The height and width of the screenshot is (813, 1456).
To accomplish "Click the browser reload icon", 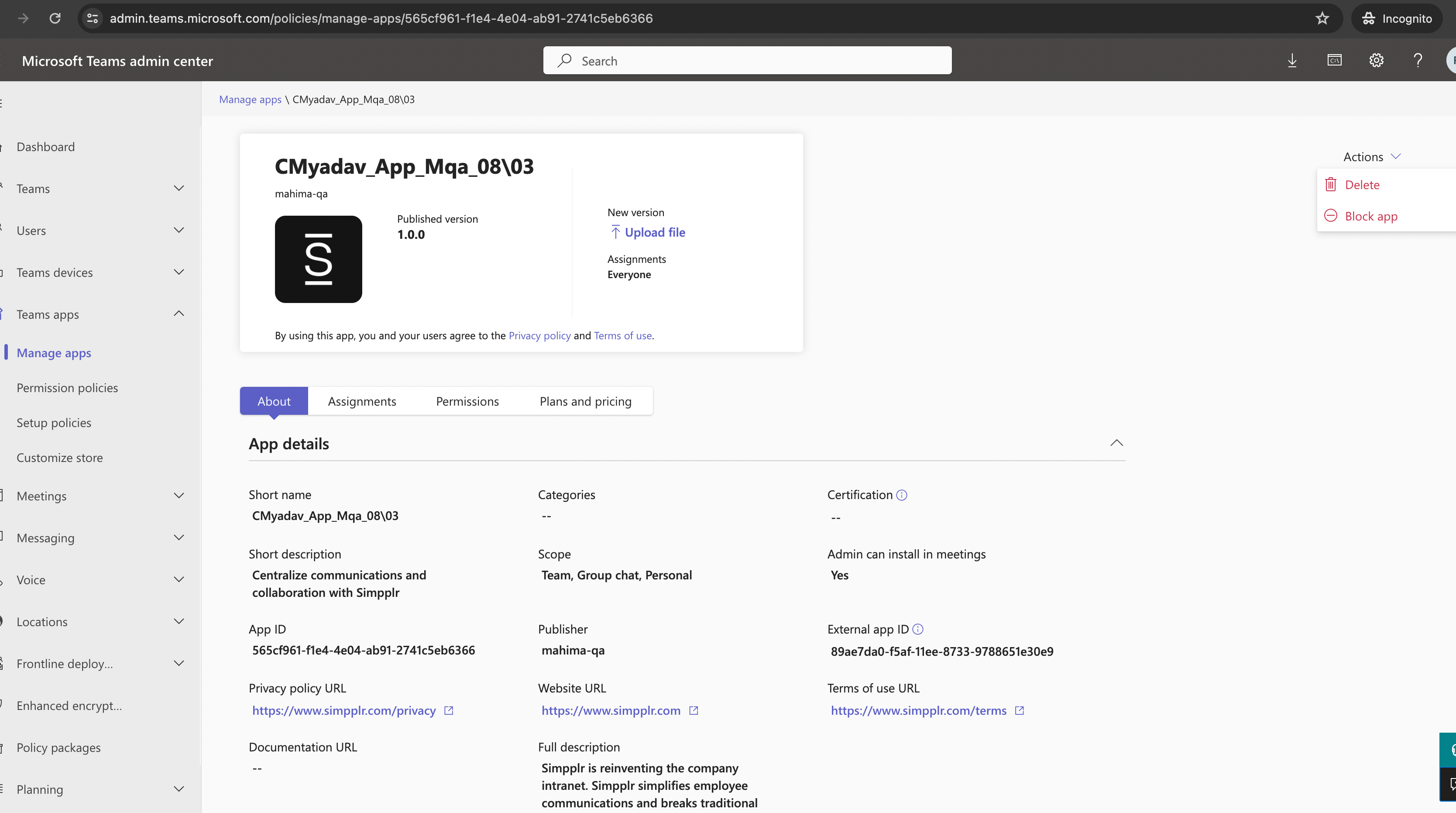I will (55, 19).
